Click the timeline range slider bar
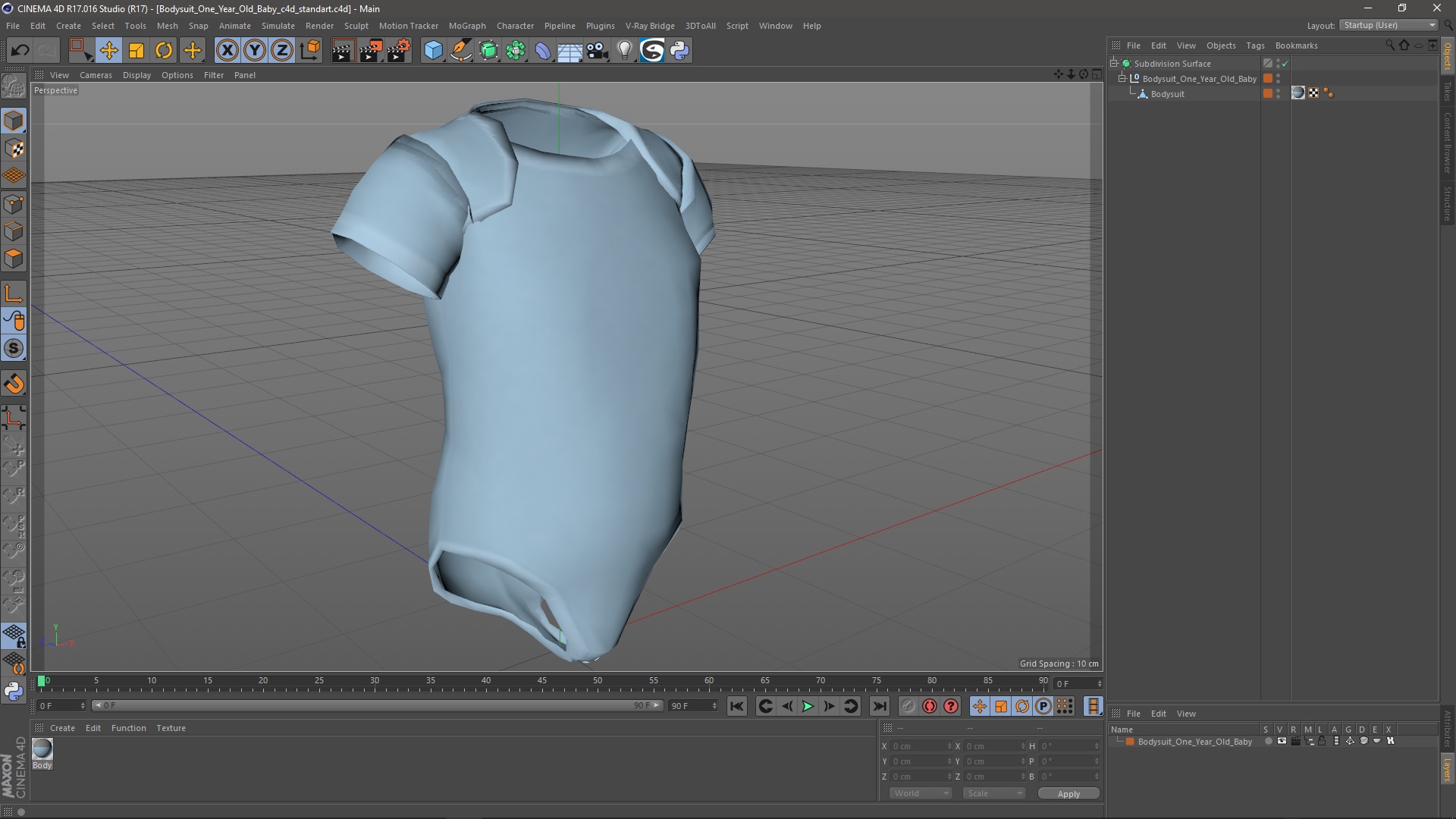 point(377,706)
